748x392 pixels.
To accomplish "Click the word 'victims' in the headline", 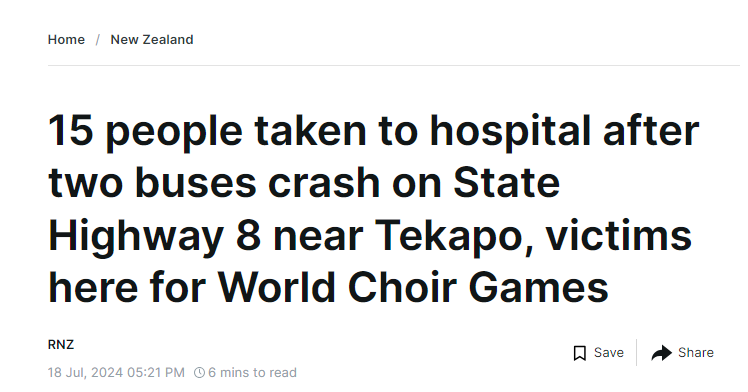I will (618, 235).
